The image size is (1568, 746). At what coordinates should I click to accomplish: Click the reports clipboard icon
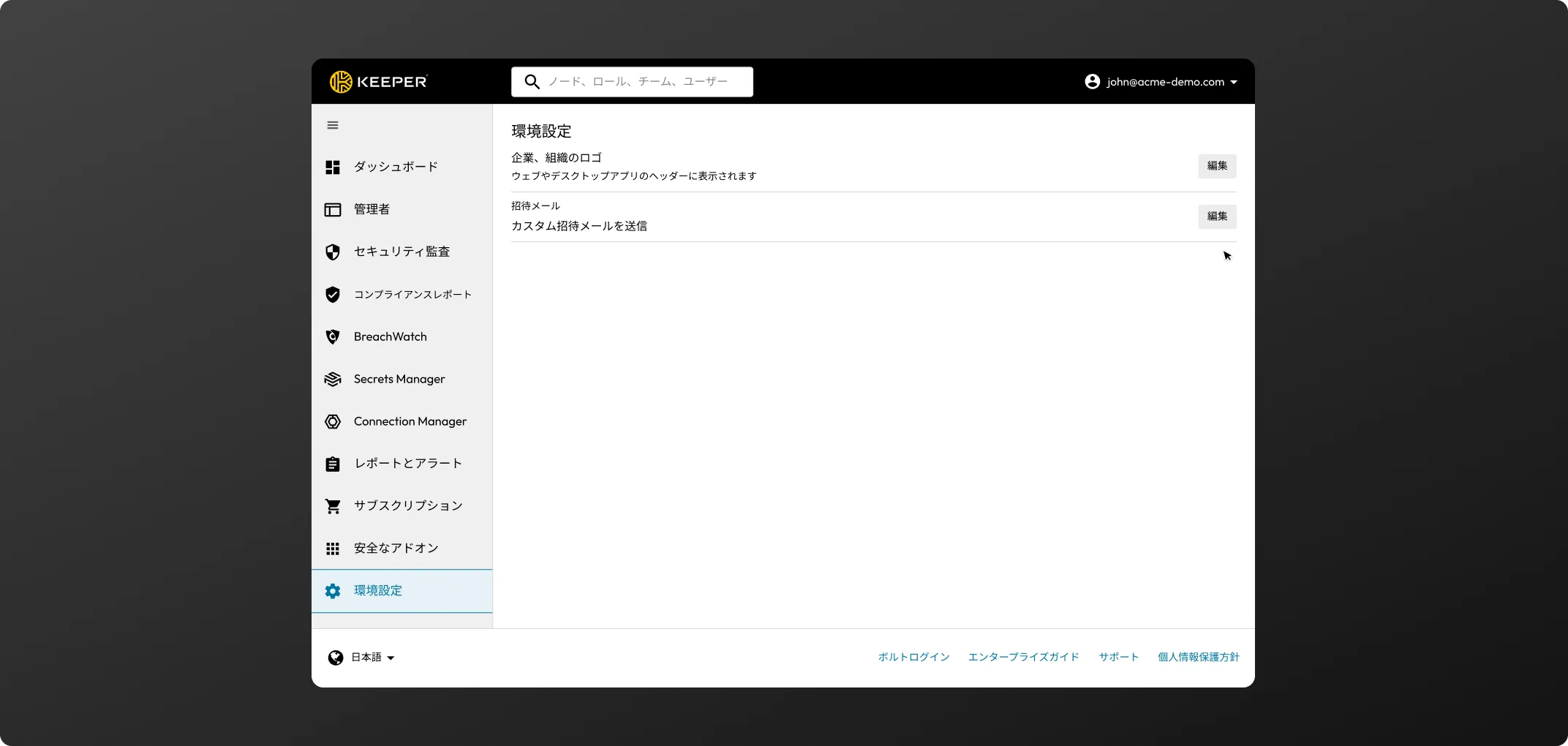(333, 464)
